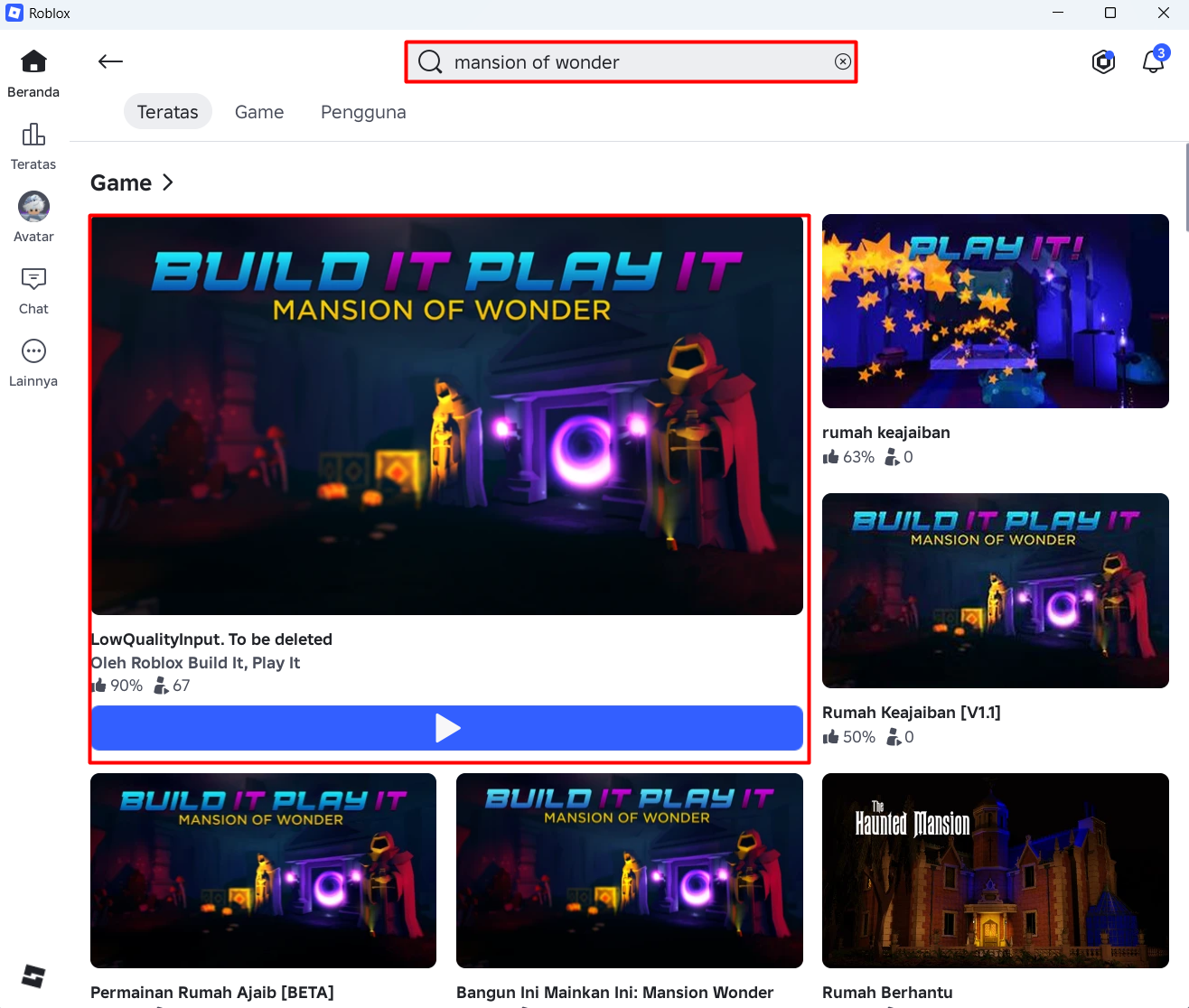Open the Teratas charts sidebar icon

pyautogui.click(x=33, y=135)
